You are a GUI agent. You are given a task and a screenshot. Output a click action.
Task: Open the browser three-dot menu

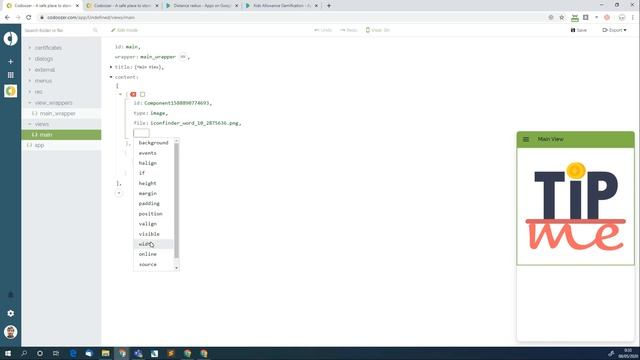(633, 18)
